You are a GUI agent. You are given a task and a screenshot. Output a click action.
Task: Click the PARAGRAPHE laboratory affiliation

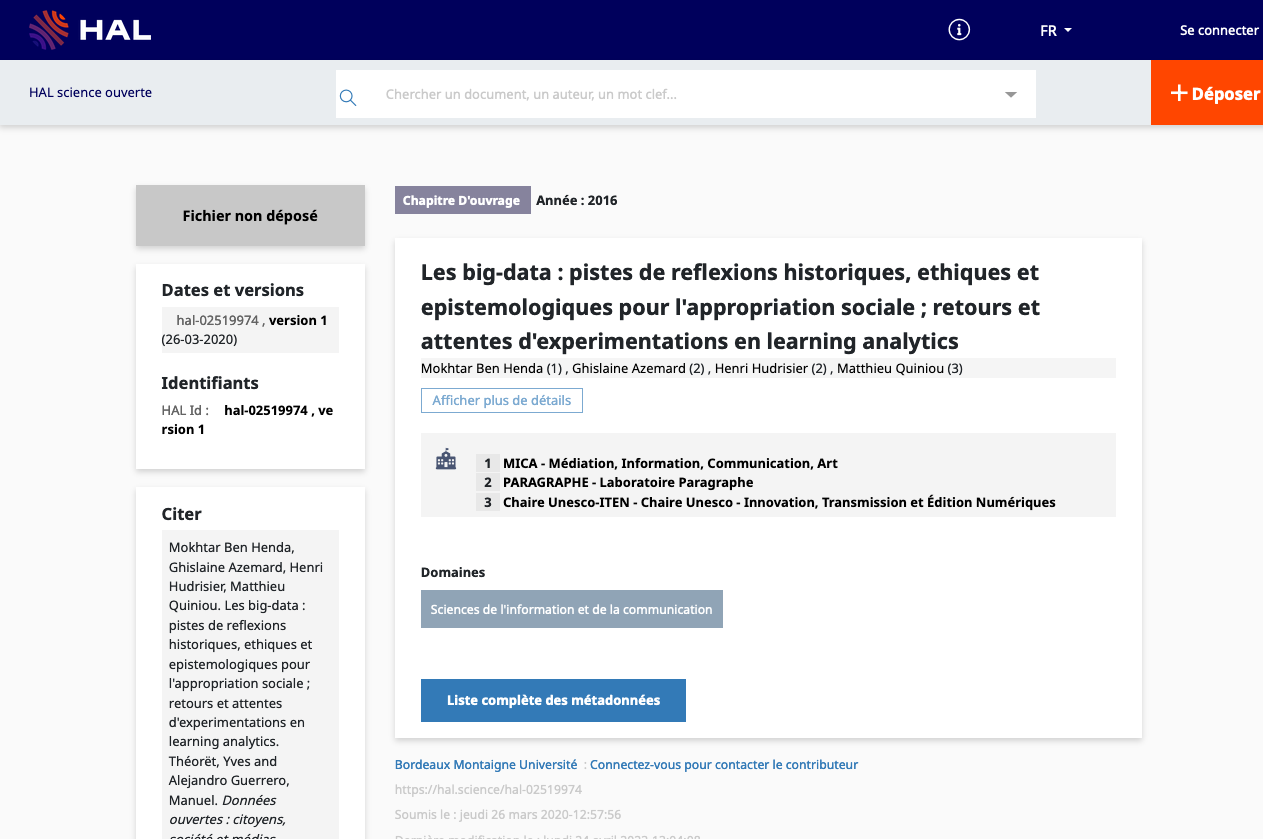tap(628, 482)
